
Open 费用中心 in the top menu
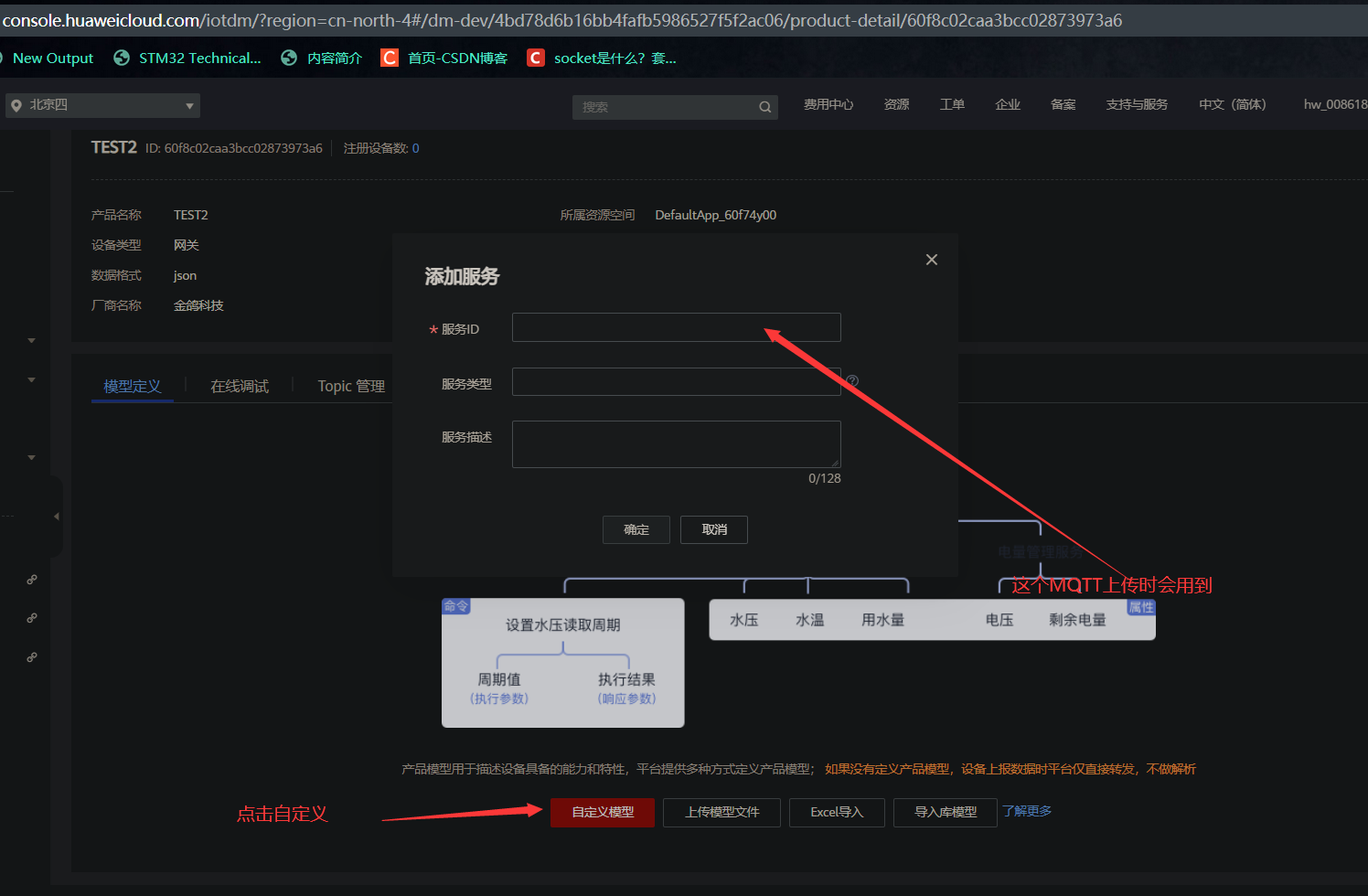[828, 104]
